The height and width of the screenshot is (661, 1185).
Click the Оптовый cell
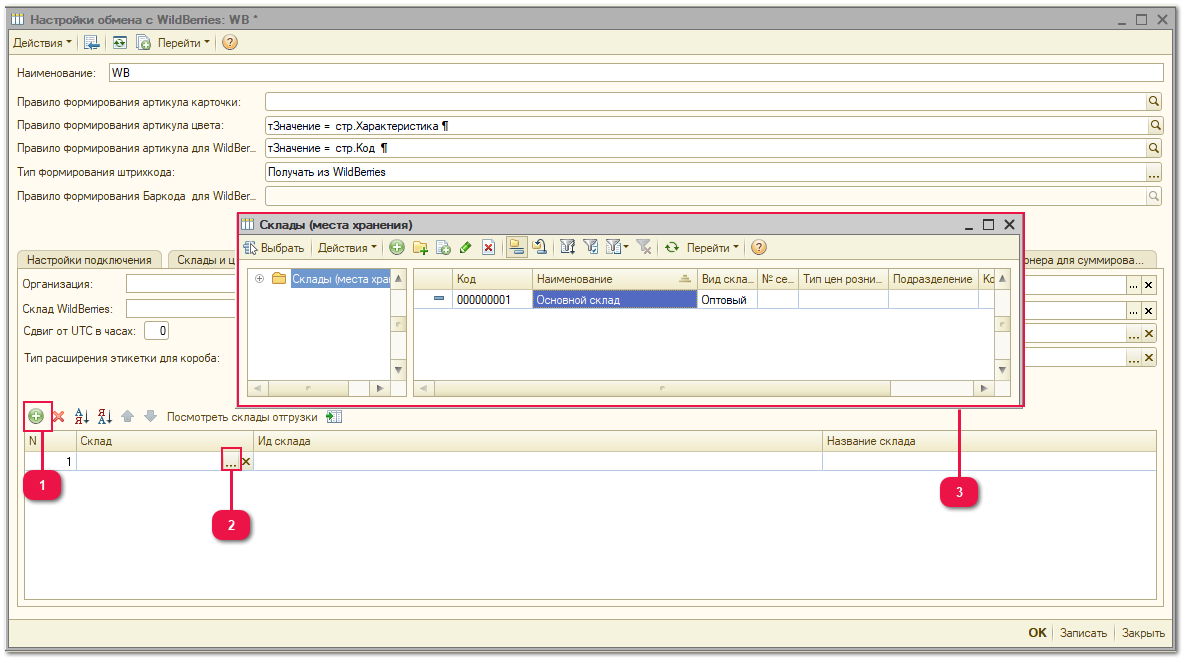point(726,300)
